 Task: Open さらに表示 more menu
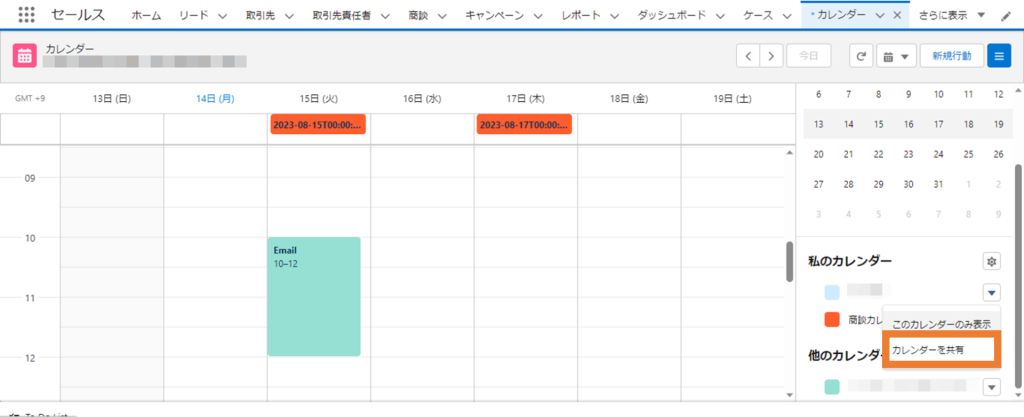[952, 16]
